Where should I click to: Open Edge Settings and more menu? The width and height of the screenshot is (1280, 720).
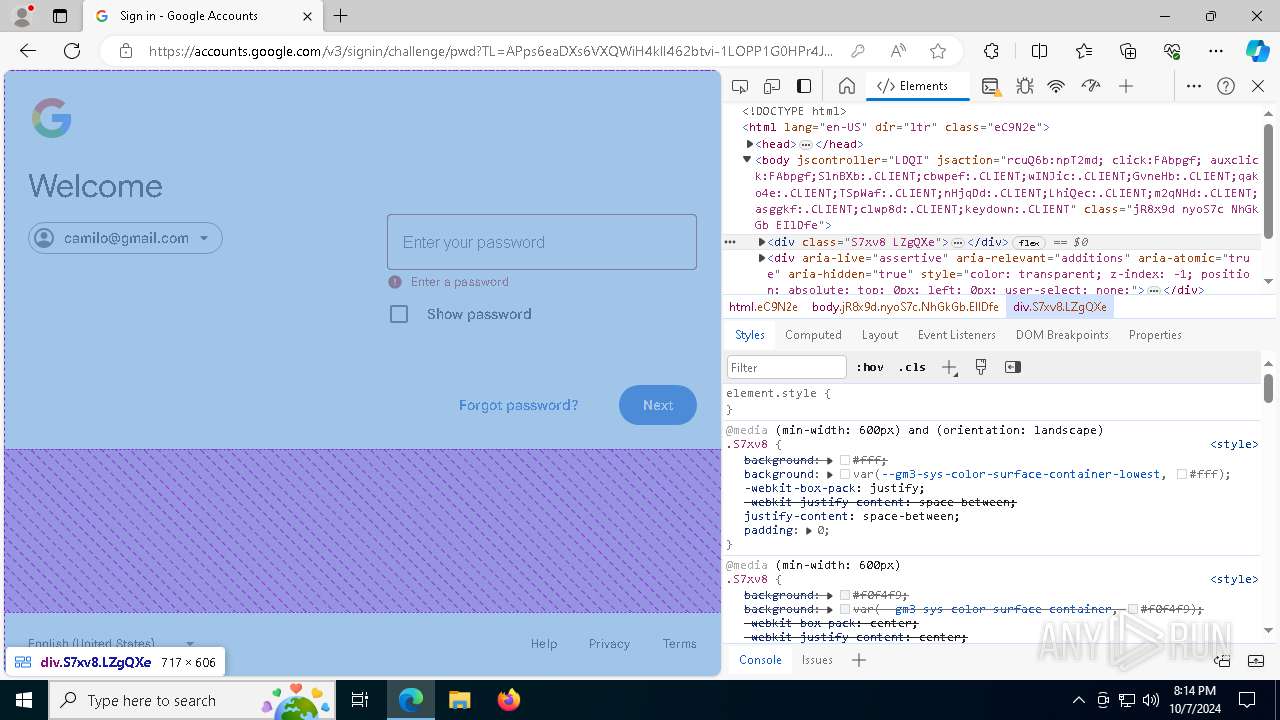(x=1216, y=51)
